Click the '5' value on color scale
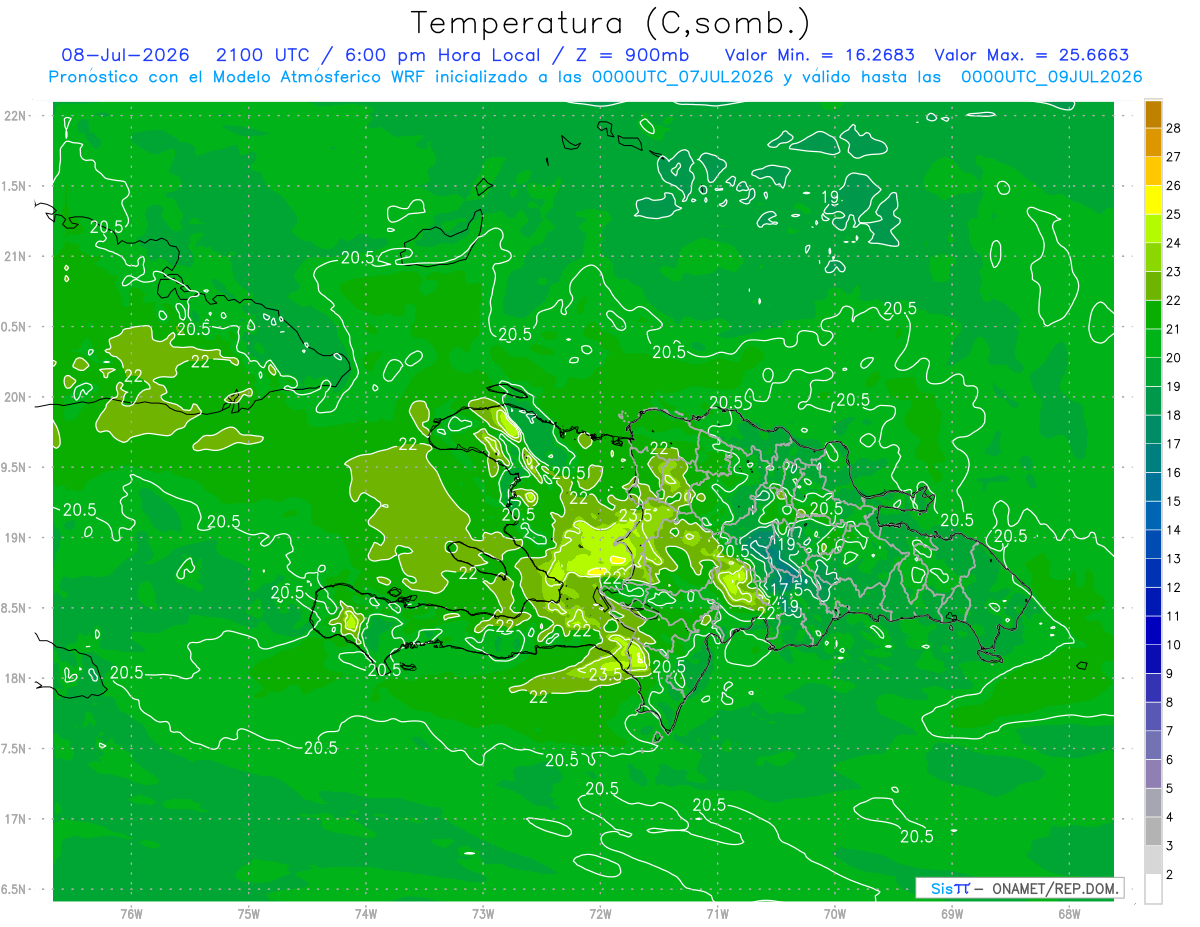The width and height of the screenshot is (1200, 927). [x=1170, y=789]
